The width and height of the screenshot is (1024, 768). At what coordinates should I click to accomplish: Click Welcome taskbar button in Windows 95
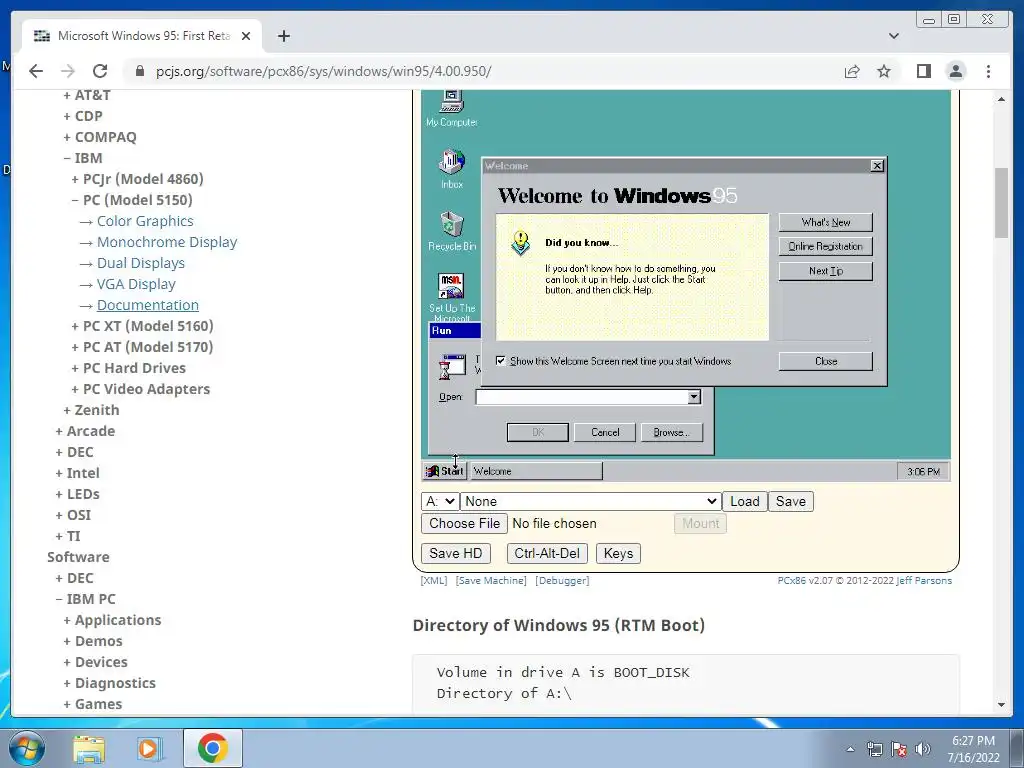pyautogui.click(x=536, y=471)
